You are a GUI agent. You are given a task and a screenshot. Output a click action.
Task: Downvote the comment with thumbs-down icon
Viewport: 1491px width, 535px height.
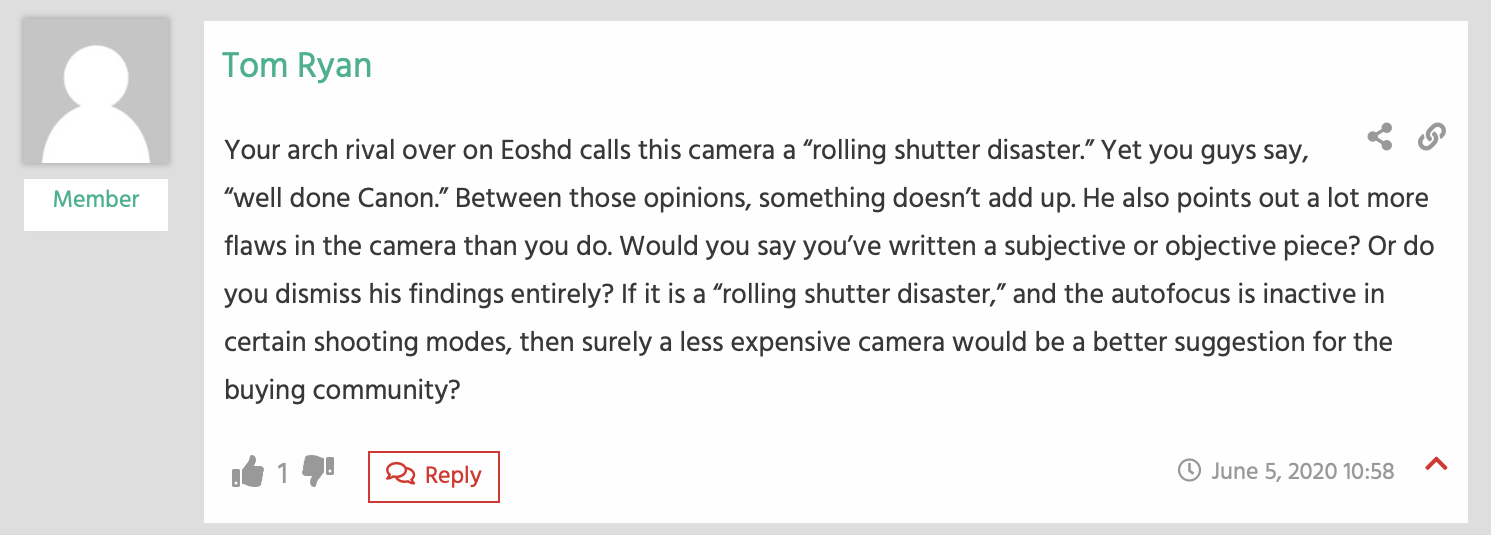tap(318, 471)
